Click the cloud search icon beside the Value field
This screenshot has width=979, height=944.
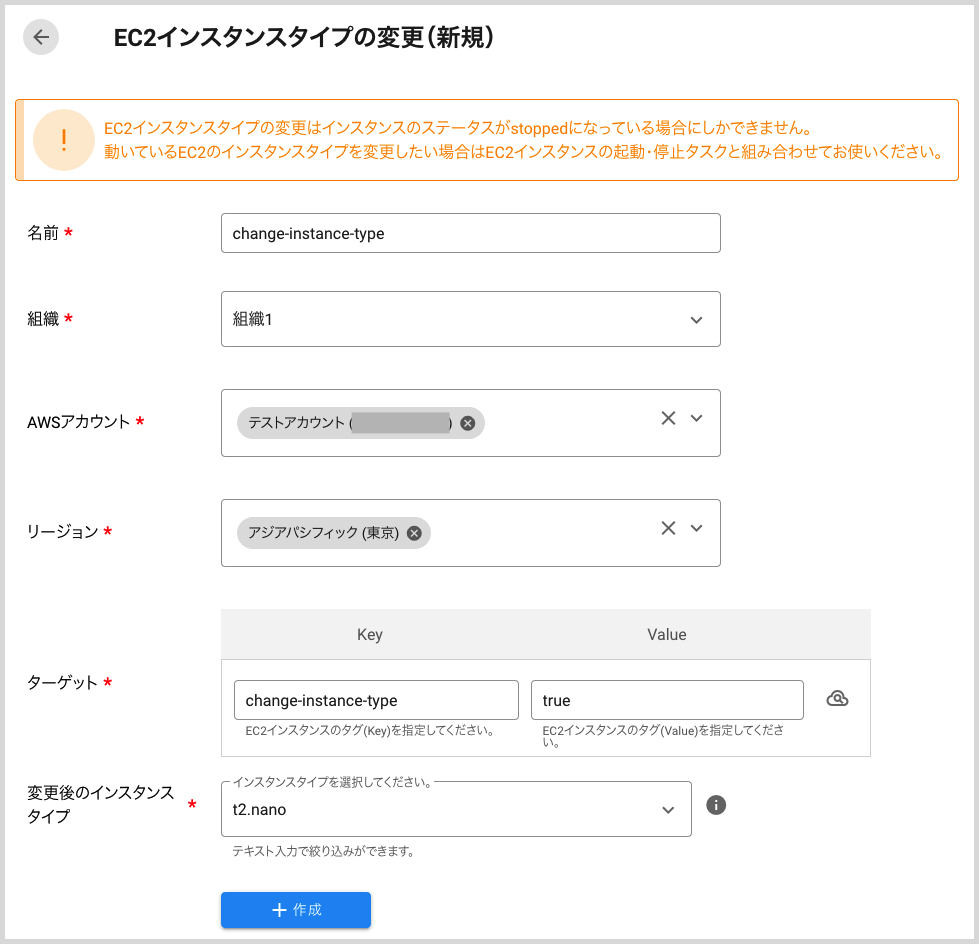tap(837, 700)
